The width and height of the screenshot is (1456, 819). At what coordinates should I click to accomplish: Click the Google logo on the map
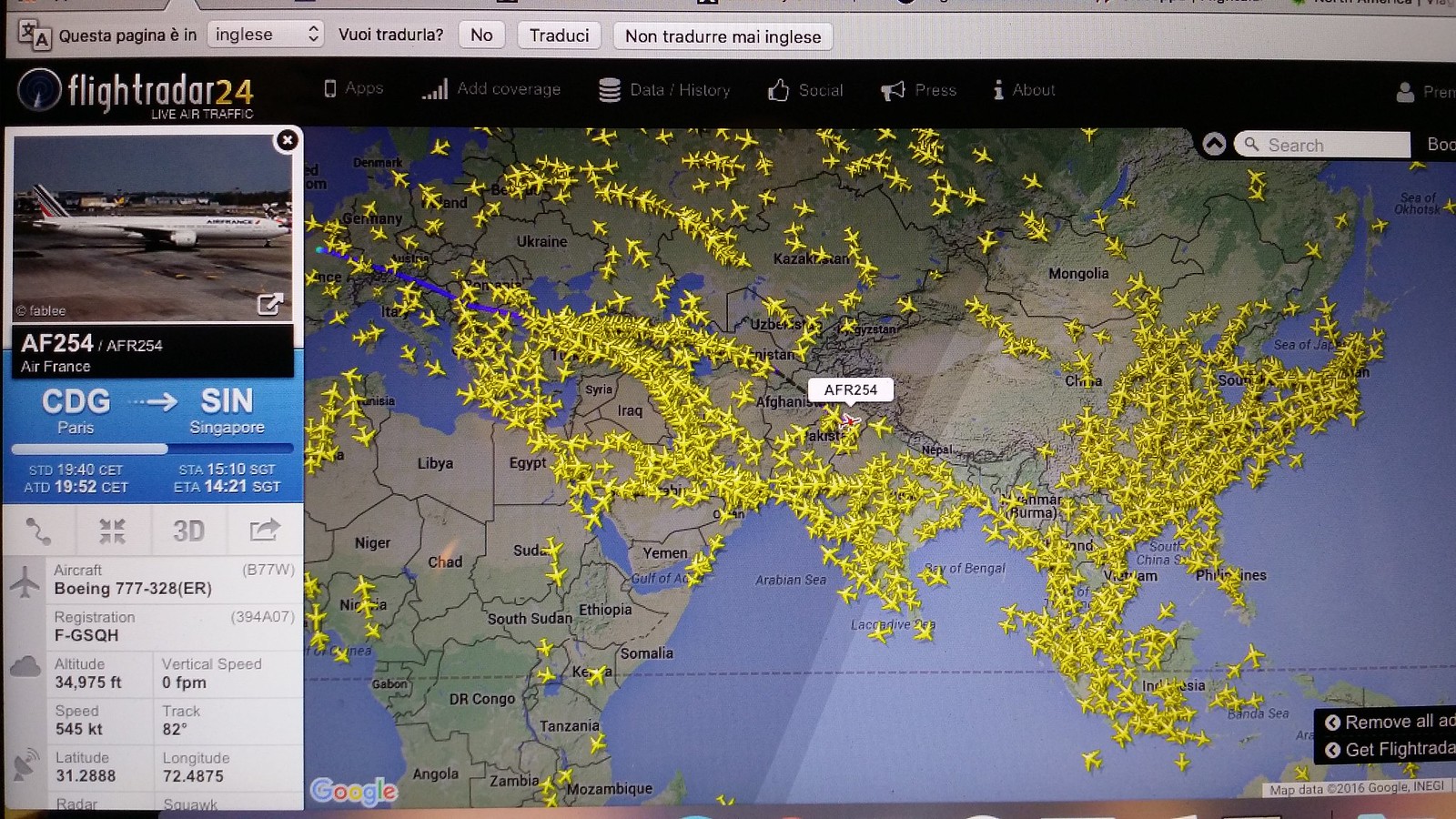[353, 792]
